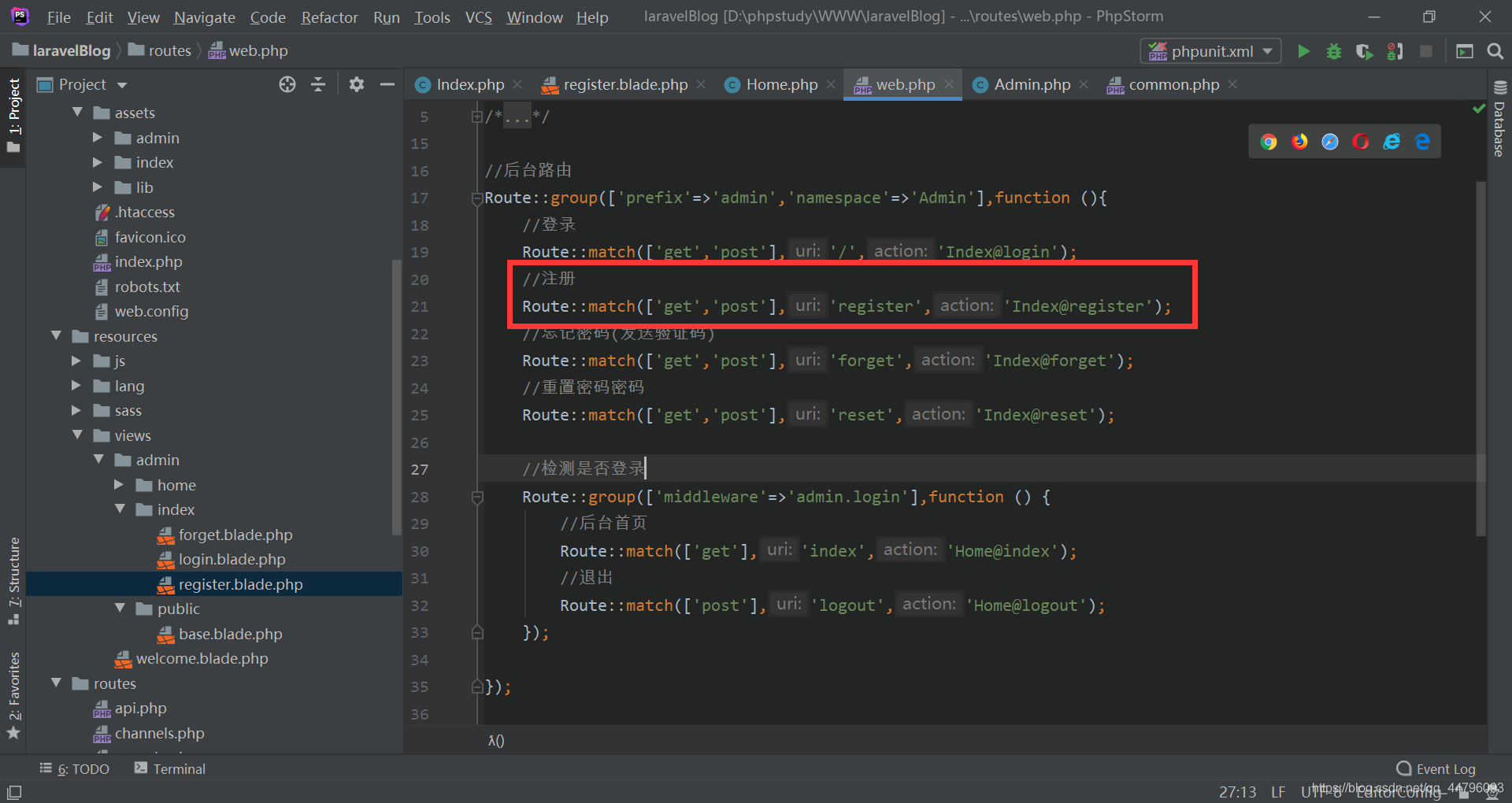The height and width of the screenshot is (803, 1512).
Task: Open in Opera browser icon
Action: pos(1361,142)
